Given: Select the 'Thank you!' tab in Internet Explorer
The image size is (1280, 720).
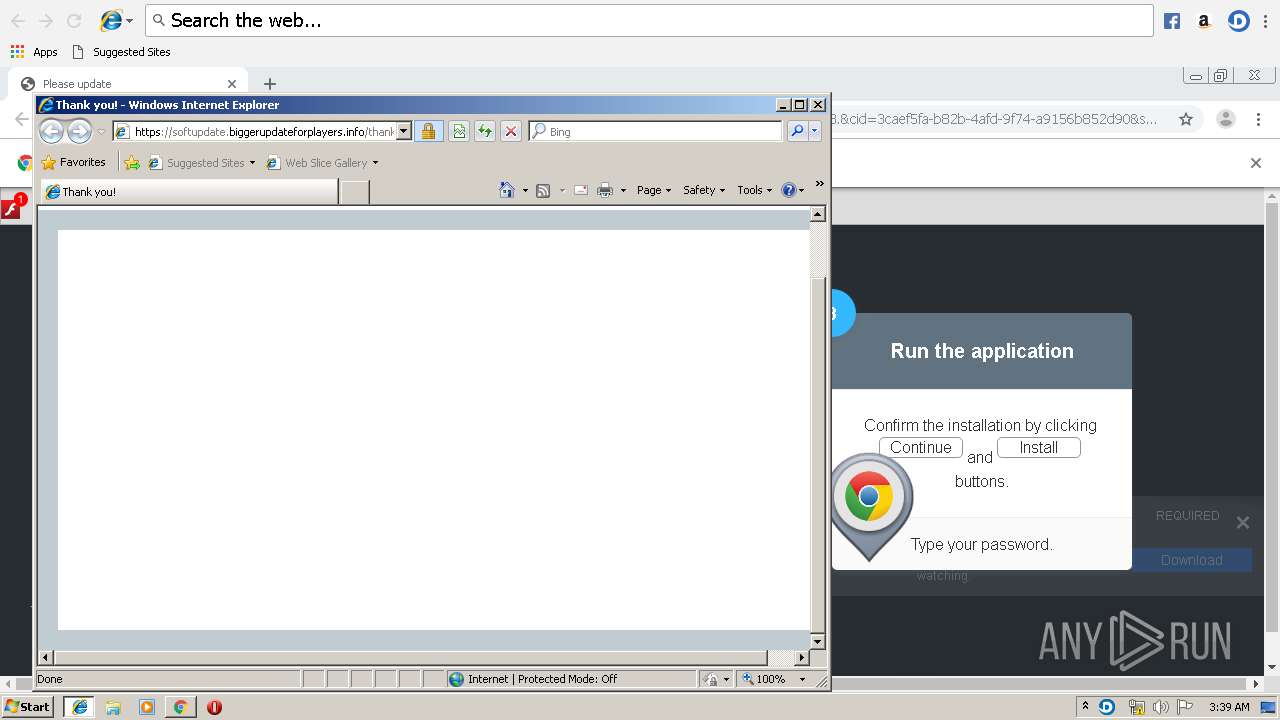Looking at the screenshot, I should pos(188,191).
